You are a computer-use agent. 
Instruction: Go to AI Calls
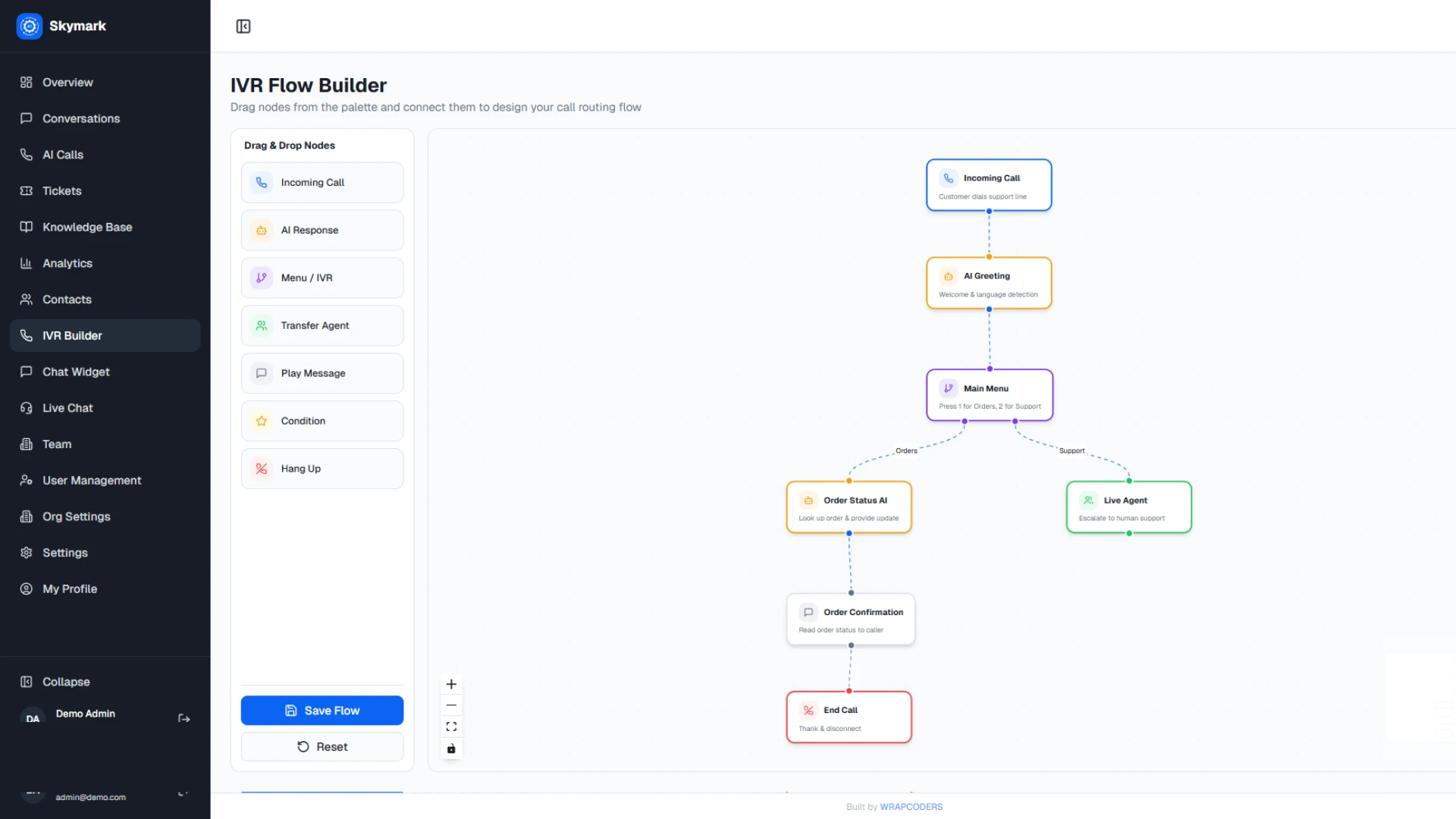pos(105,155)
